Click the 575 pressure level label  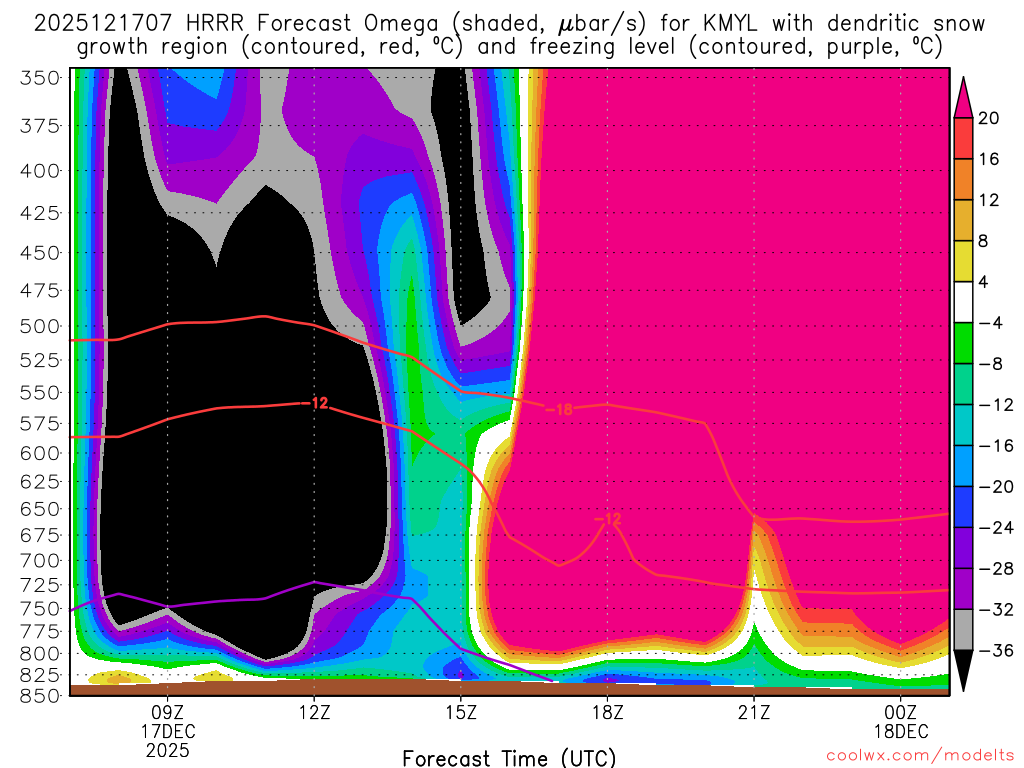40,423
